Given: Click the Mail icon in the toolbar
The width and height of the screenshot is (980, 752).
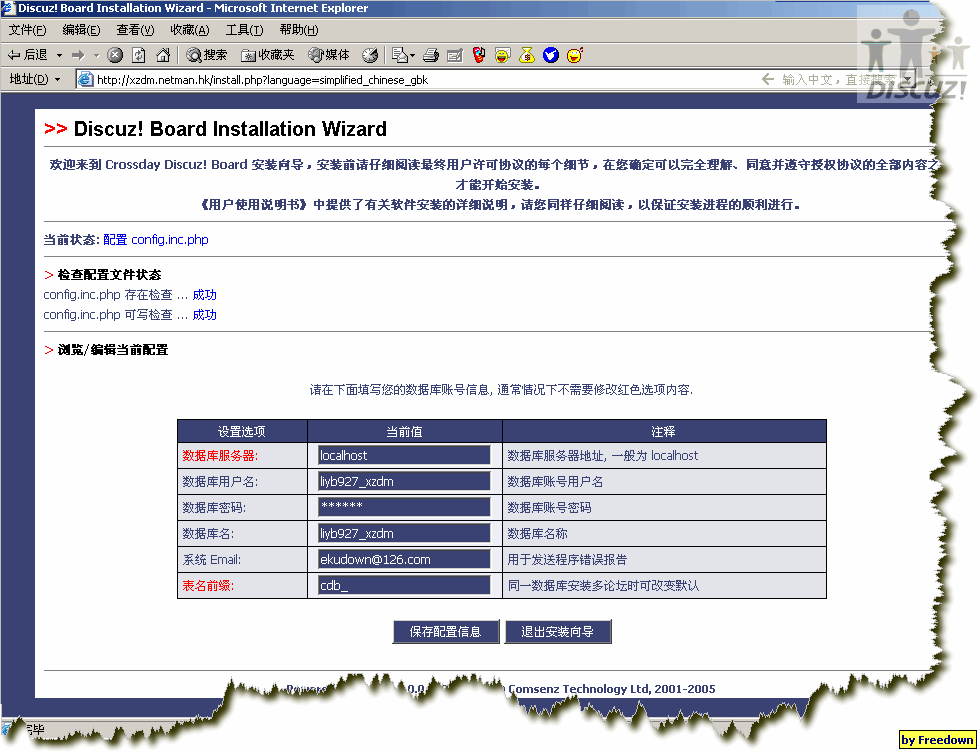Looking at the screenshot, I should click(399, 55).
